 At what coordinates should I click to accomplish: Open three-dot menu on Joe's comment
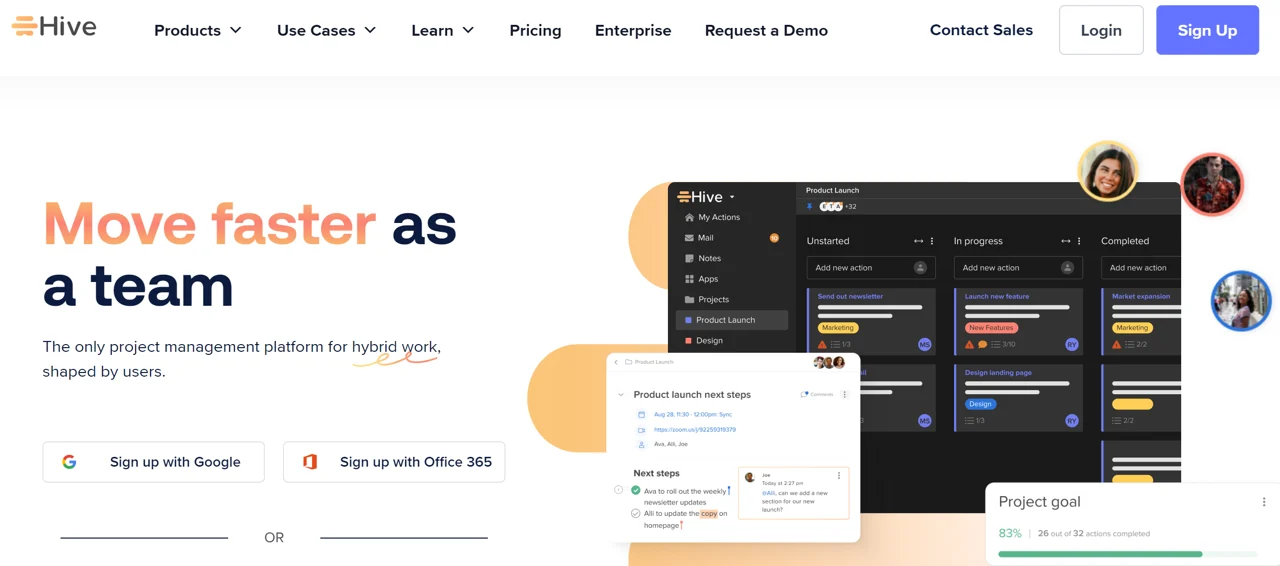pos(838,476)
